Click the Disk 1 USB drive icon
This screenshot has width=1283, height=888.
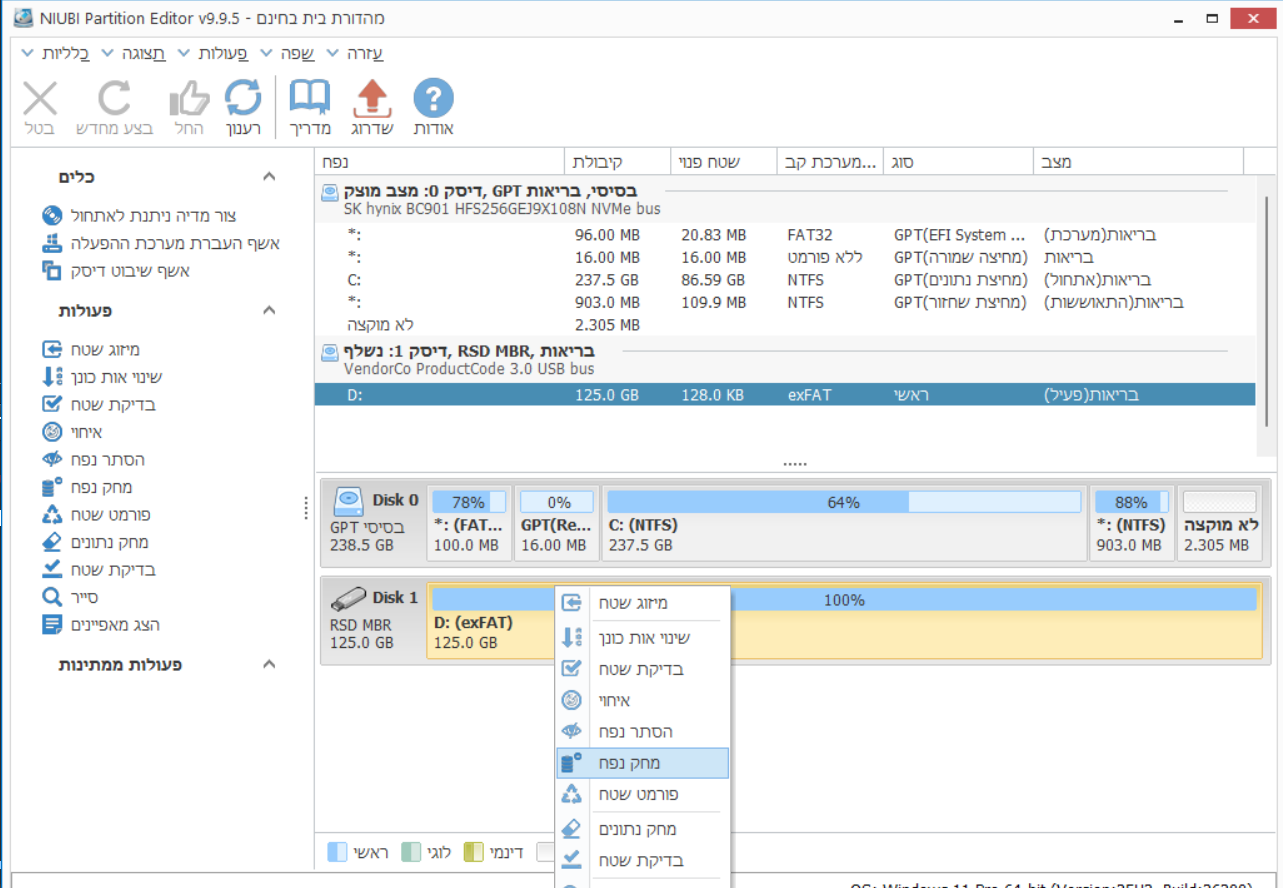pyautogui.click(x=347, y=599)
